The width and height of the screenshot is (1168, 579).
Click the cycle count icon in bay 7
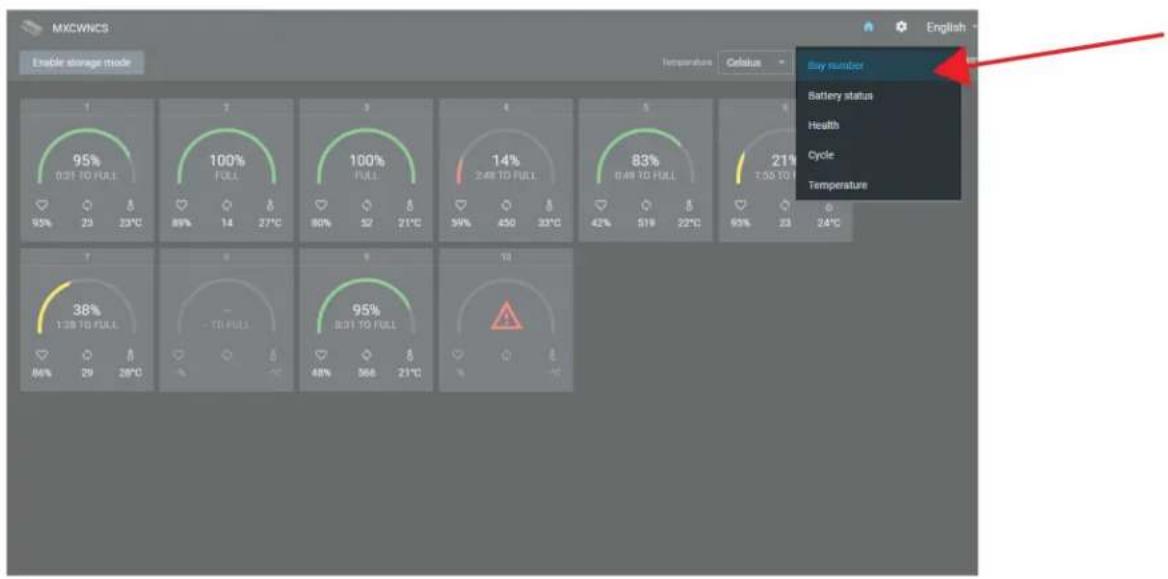pos(87,355)
